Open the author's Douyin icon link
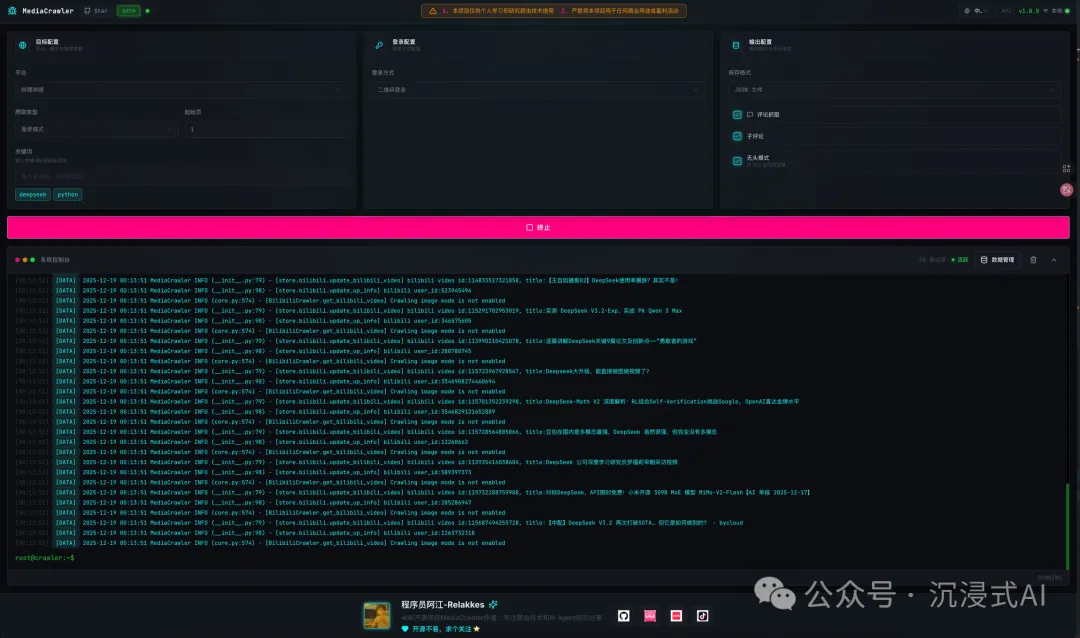 click(x=702, y=616)
